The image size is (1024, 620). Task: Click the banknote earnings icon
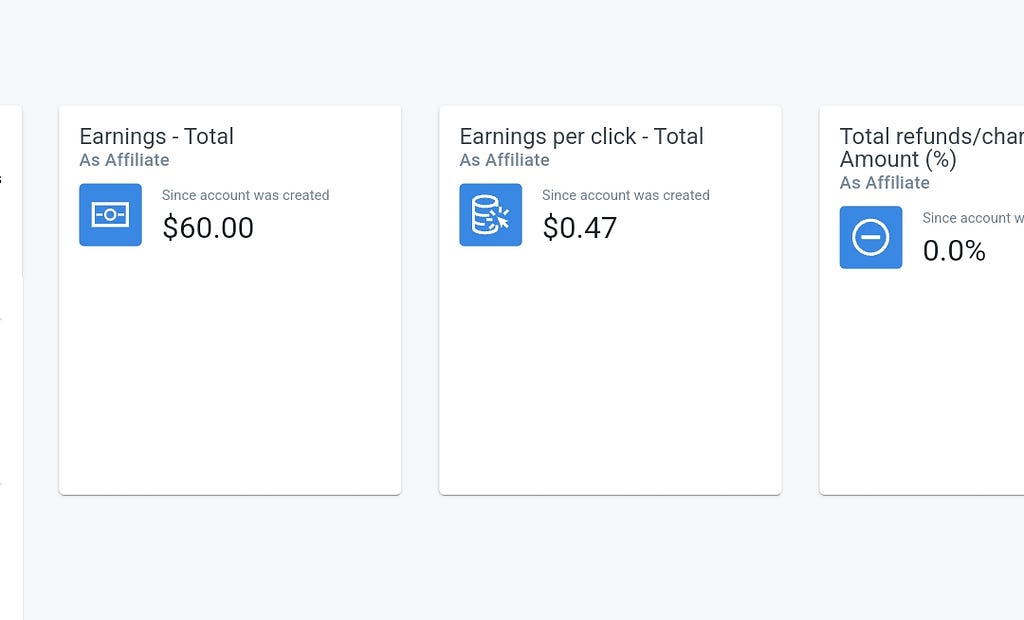pos(110,215)
